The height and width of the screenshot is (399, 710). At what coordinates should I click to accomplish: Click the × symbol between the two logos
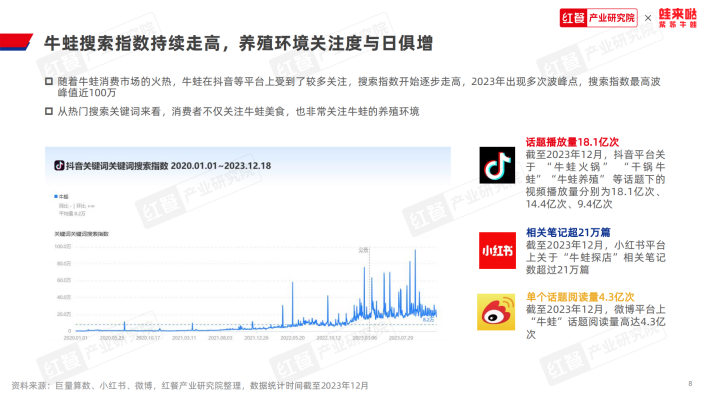(x=648, y=18)
